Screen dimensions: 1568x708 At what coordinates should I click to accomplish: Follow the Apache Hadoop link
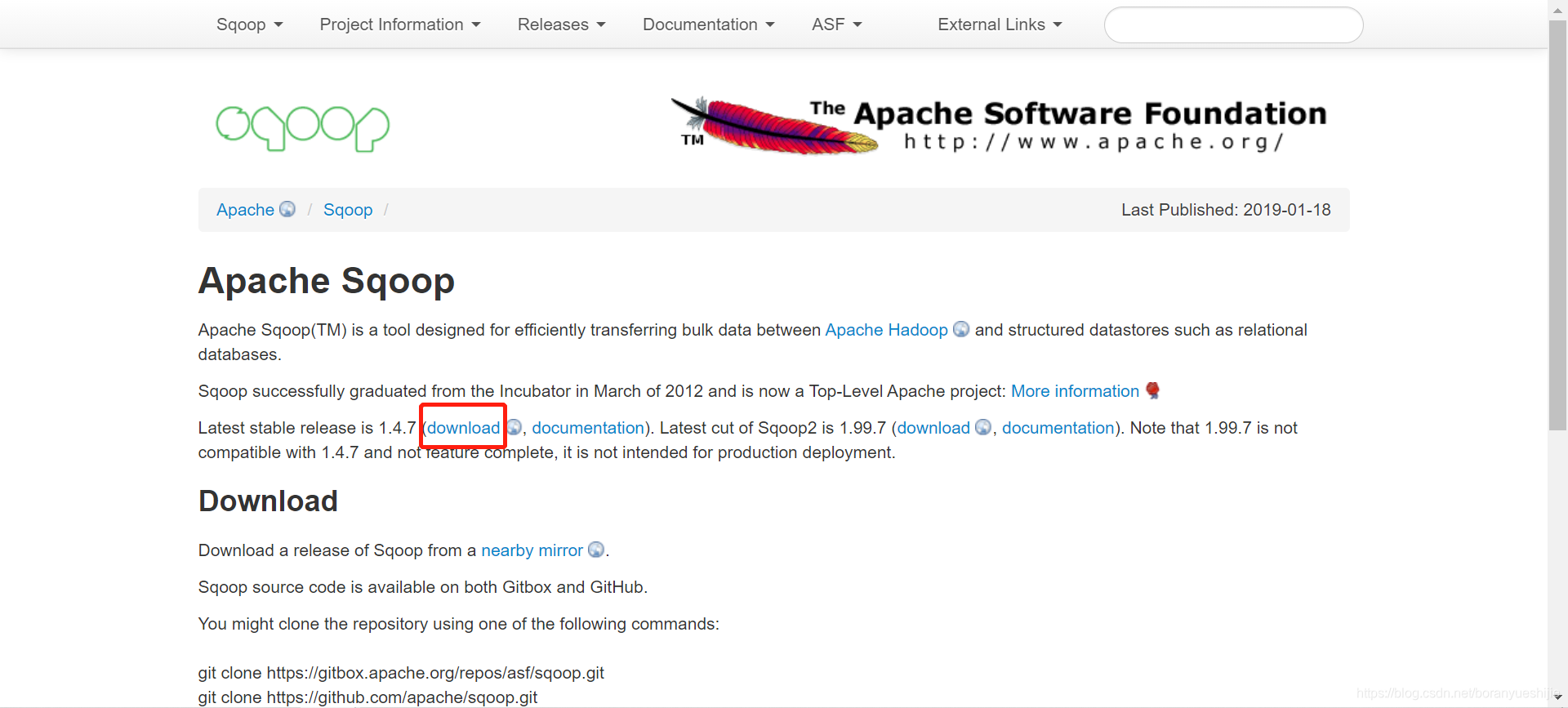tap(886, 330)
